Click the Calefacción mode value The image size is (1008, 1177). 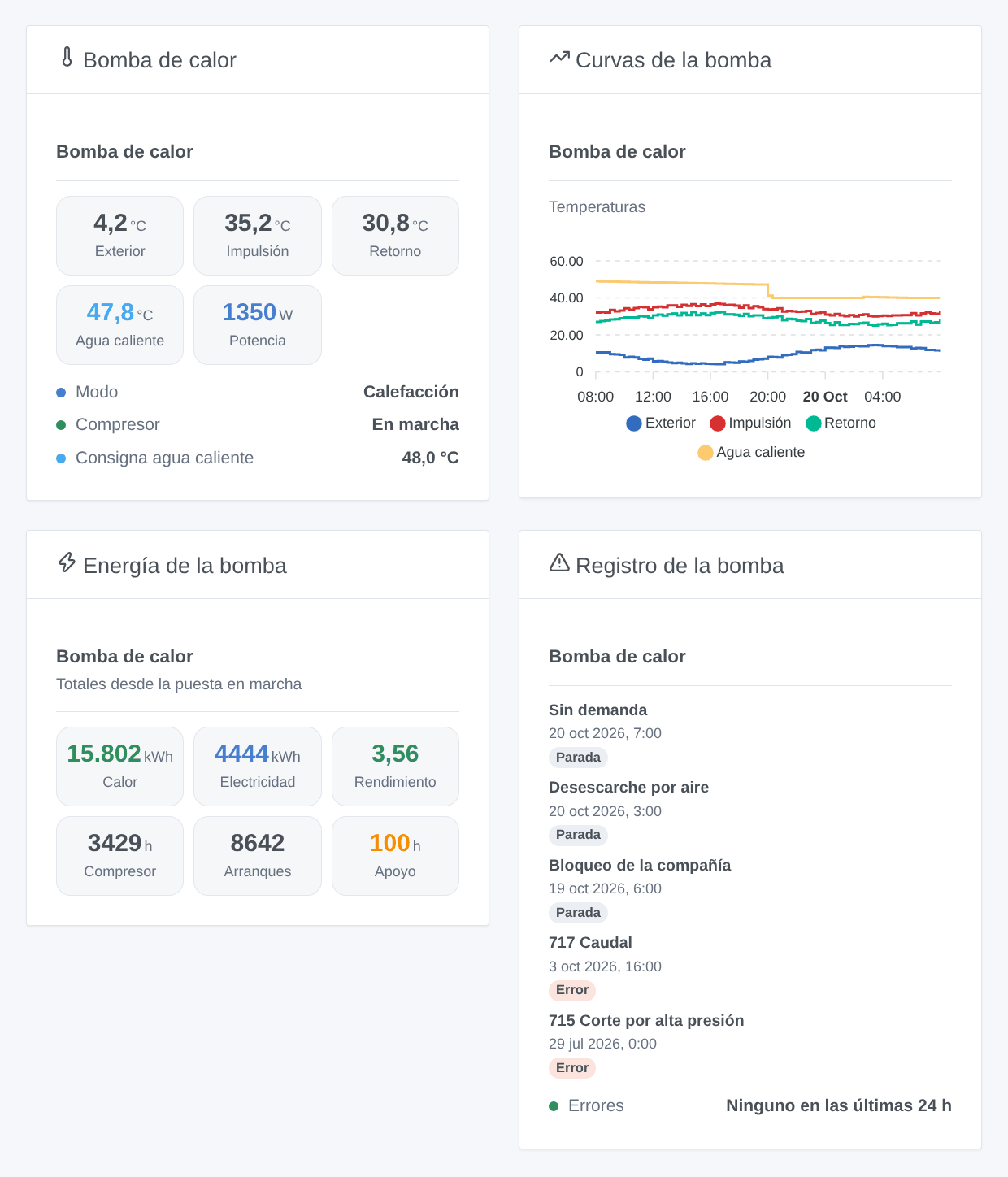click(411, 392)
